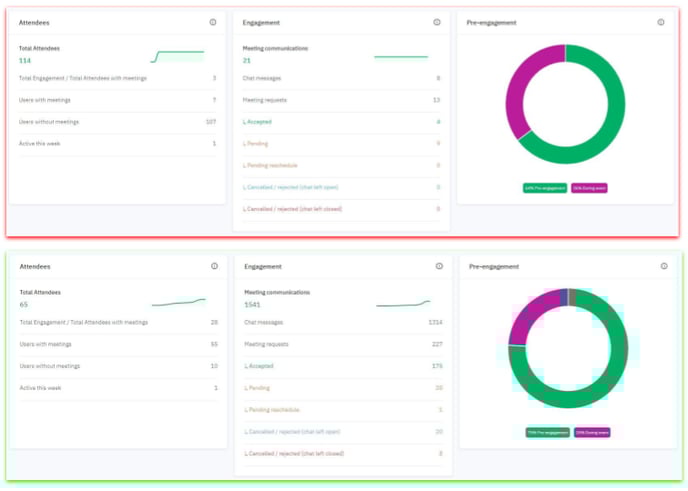Select 'Pending reschedule' row under 1541 meeting communications
Viewport: 688px width, 491px height.
click(x=343, y=410)
